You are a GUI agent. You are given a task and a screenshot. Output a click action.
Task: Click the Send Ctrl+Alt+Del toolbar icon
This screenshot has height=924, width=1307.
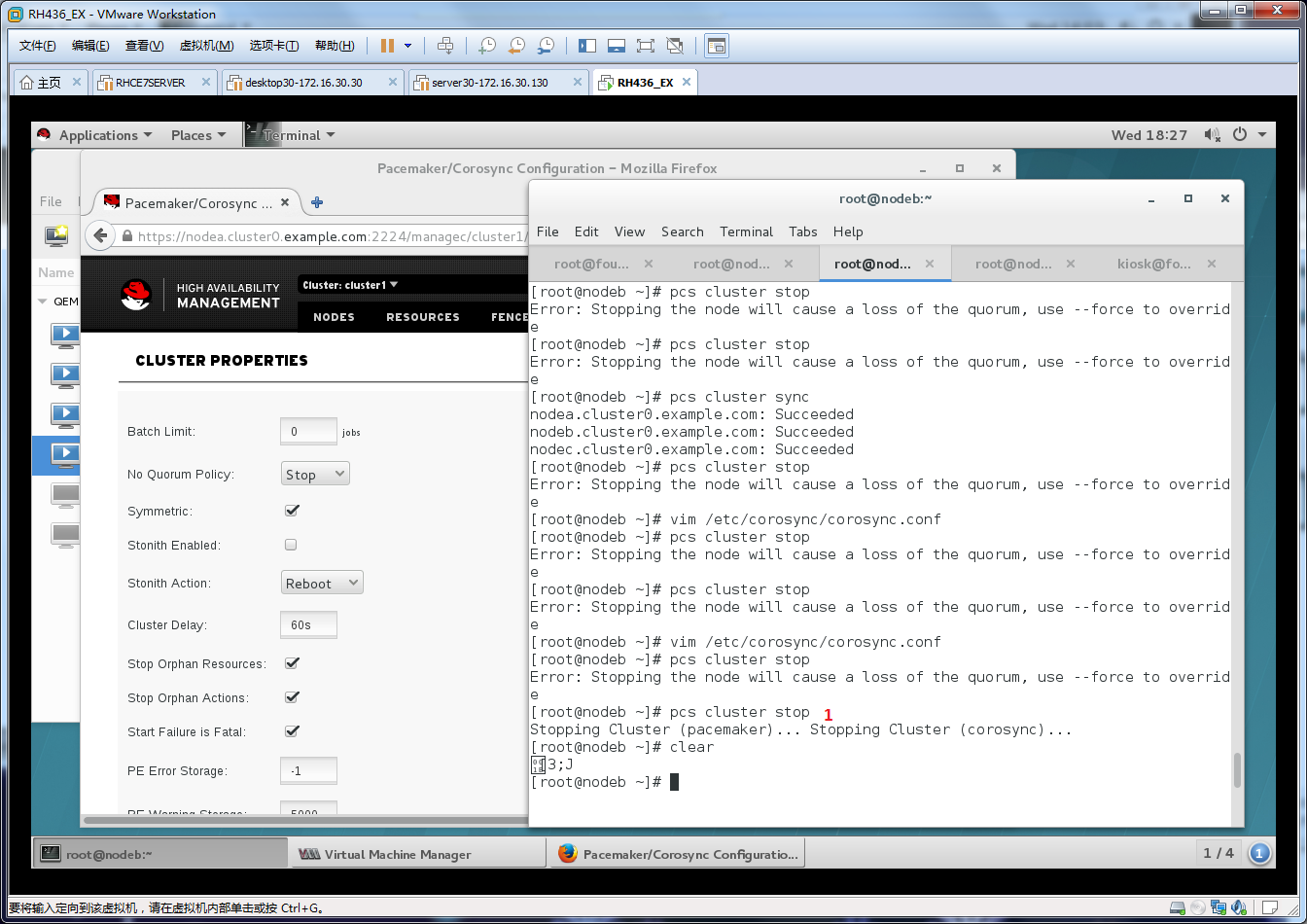click(445, 46)
